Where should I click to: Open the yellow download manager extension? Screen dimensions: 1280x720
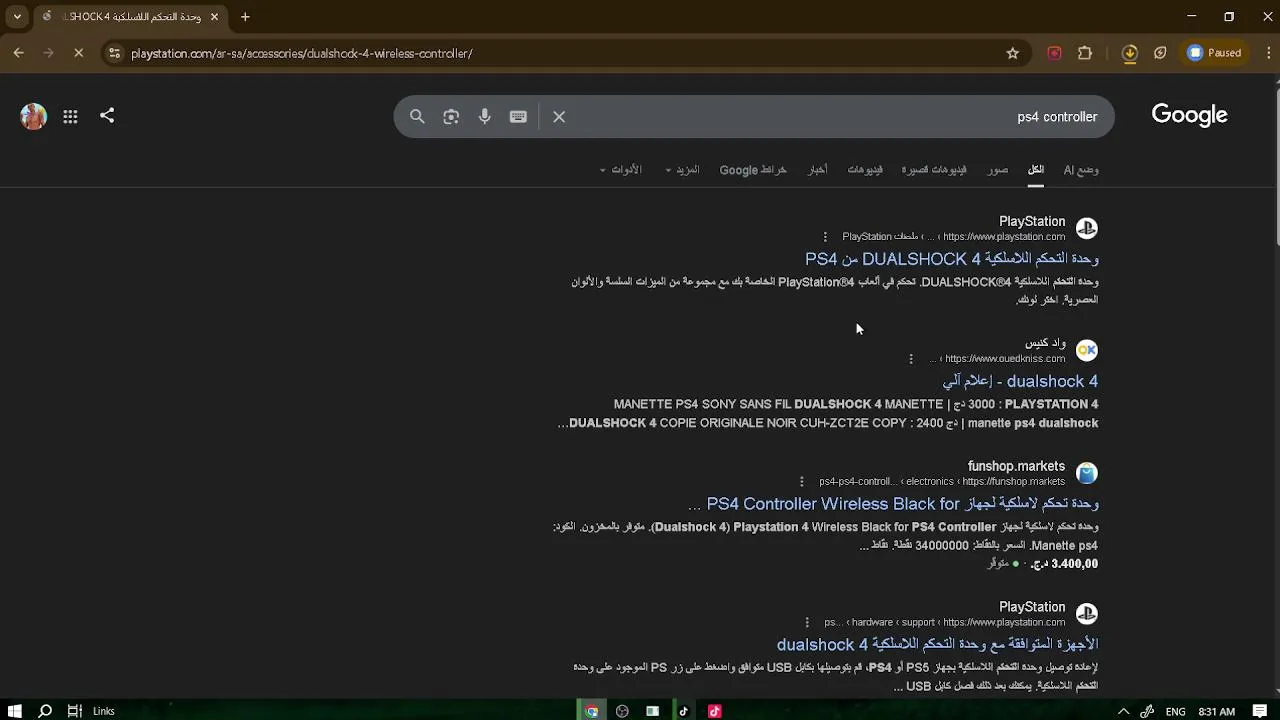coord(1130,53)
